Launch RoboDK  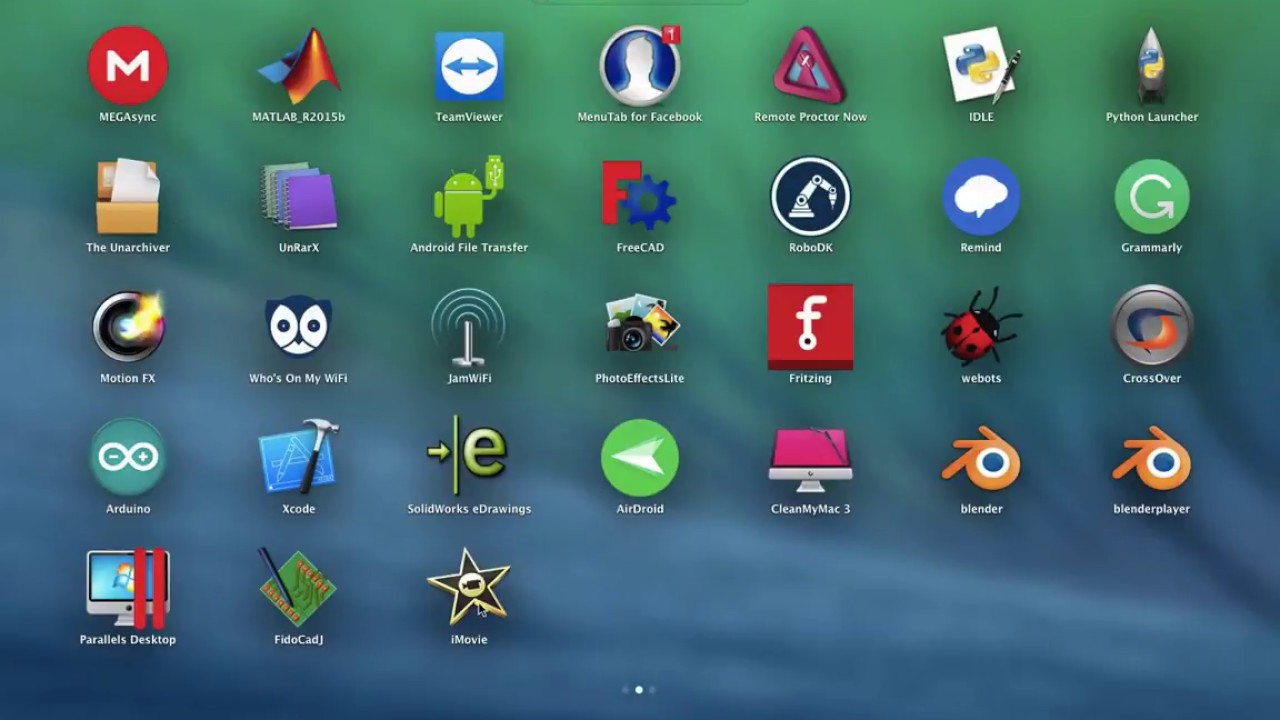pyautogui.click(x=810, y=196)
